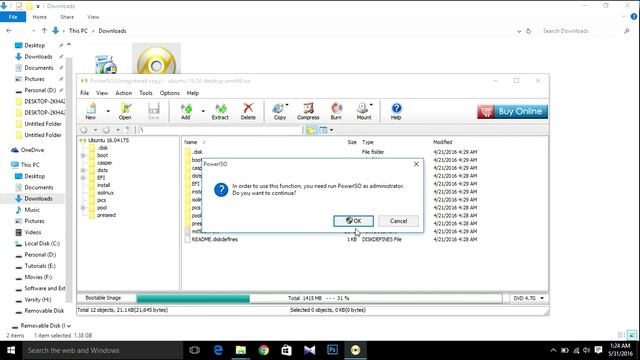
Task: Click the Delete toolbar icon
Action: [x=248, y=111]
